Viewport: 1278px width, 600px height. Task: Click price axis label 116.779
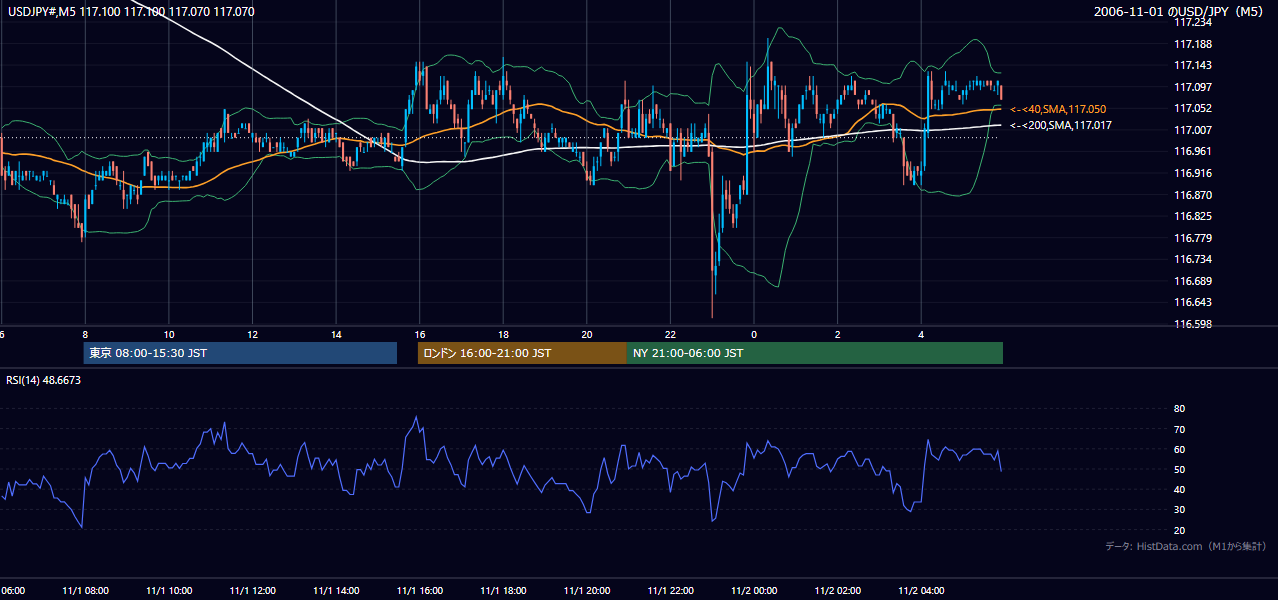pyautogui.click(x=1193, y=238)
